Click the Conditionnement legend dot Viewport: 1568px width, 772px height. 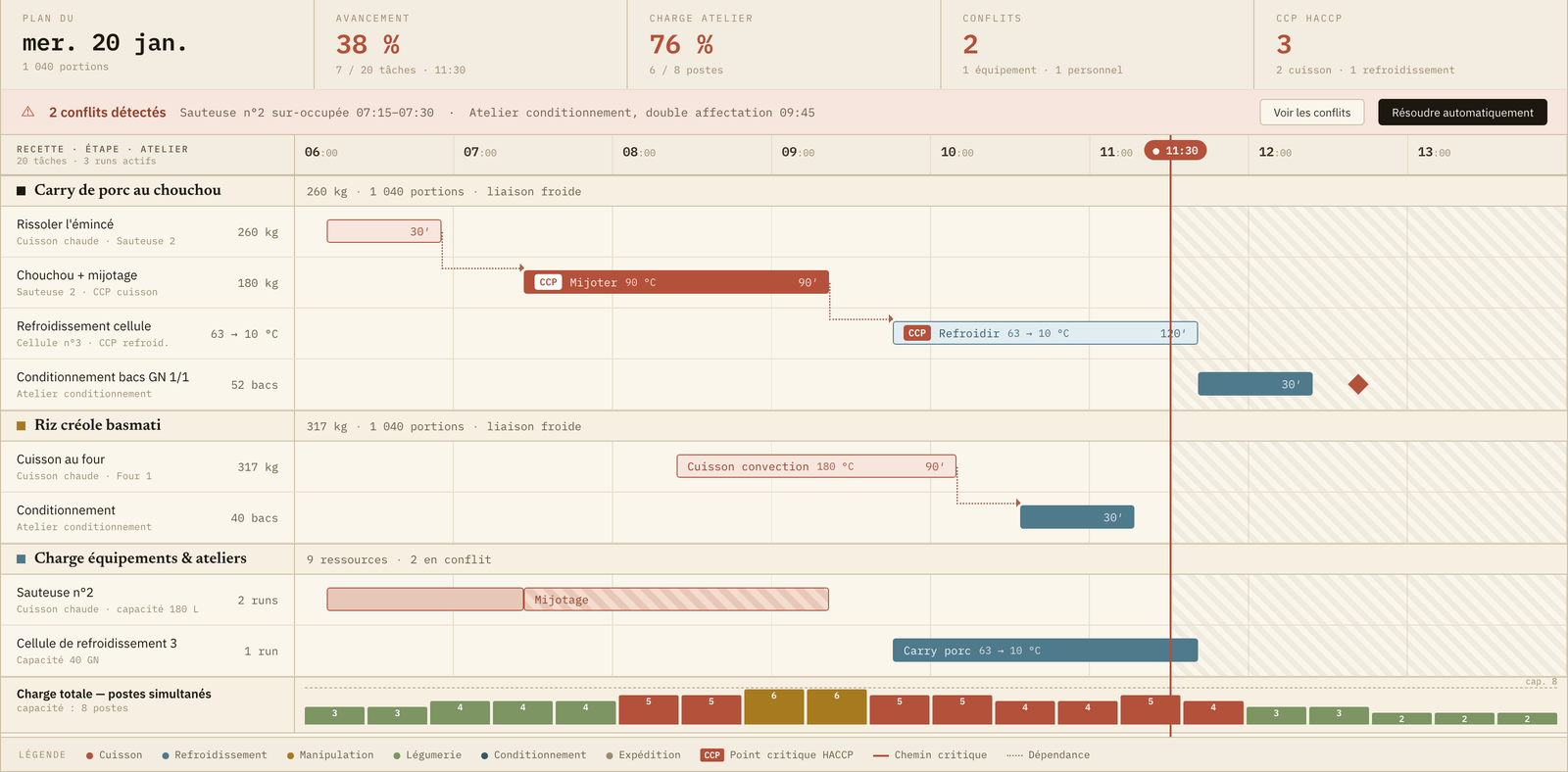coord(484,755)
